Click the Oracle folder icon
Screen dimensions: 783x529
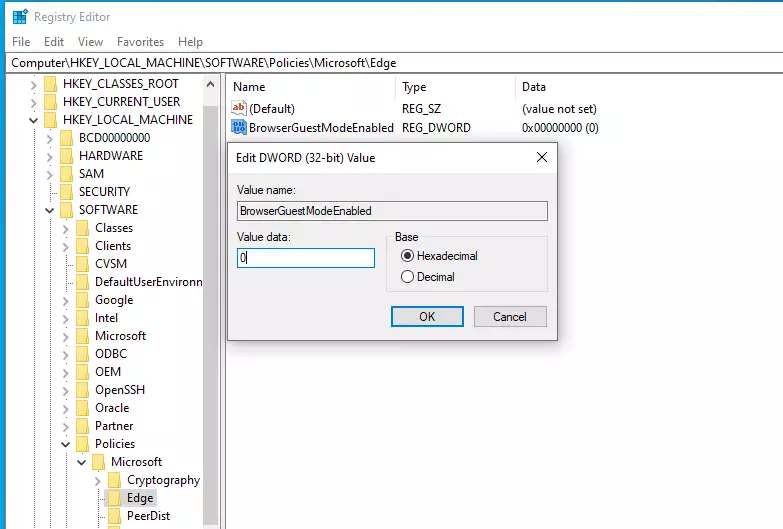click(82, 408)
